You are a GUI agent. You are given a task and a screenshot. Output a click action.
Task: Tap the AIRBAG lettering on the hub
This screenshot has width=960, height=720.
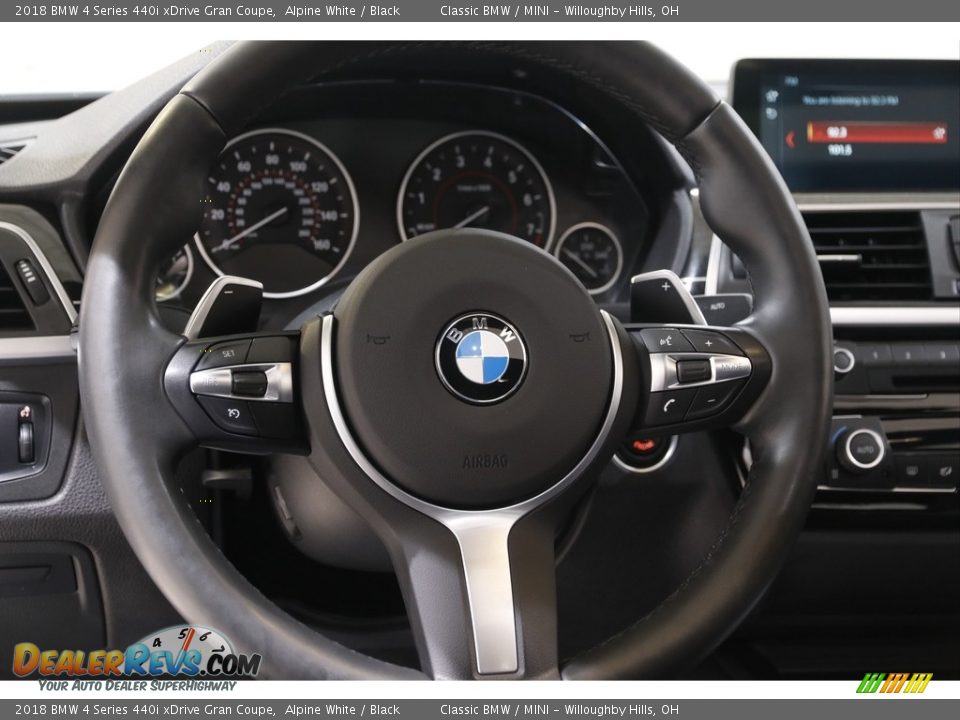point(485,461)
